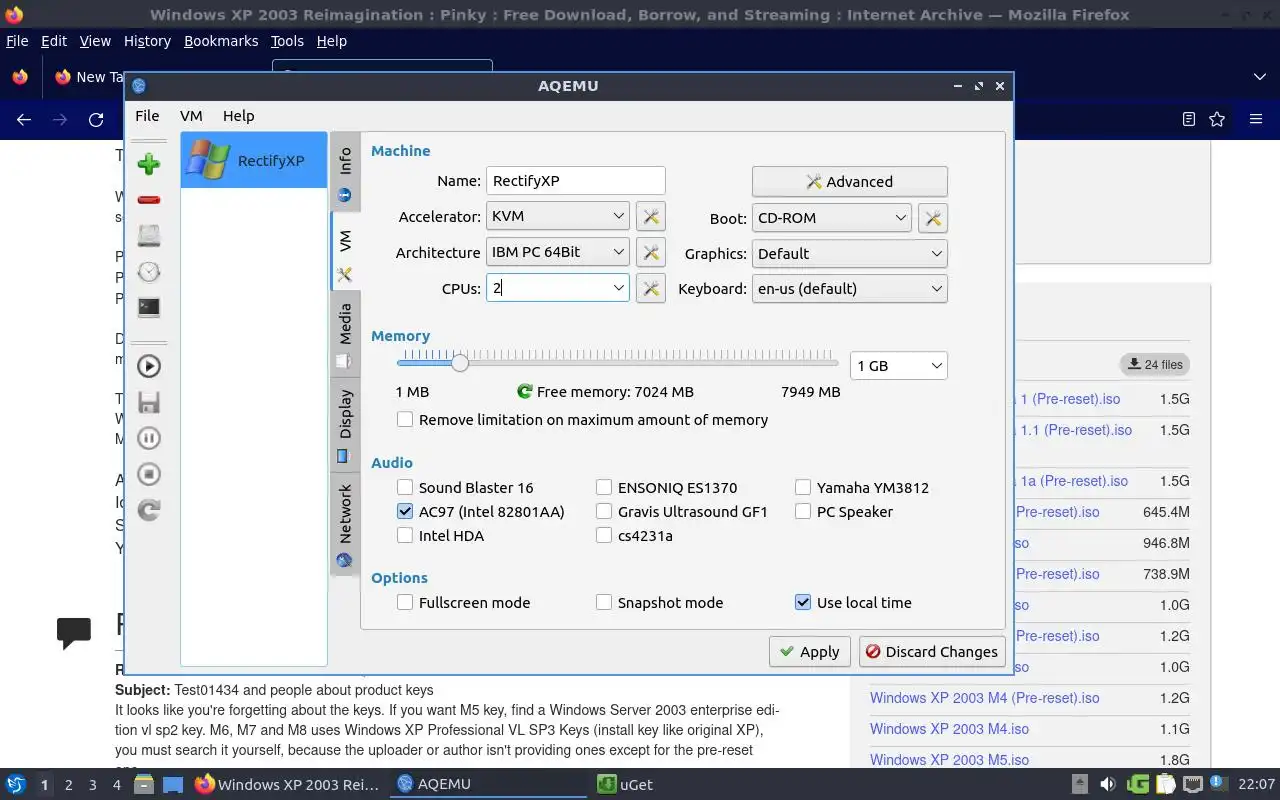Uncheck AC97 (Intel 82801AA) audio
Image resolution: width=1280 pixels, height=800 pixels.
(405, 512)
